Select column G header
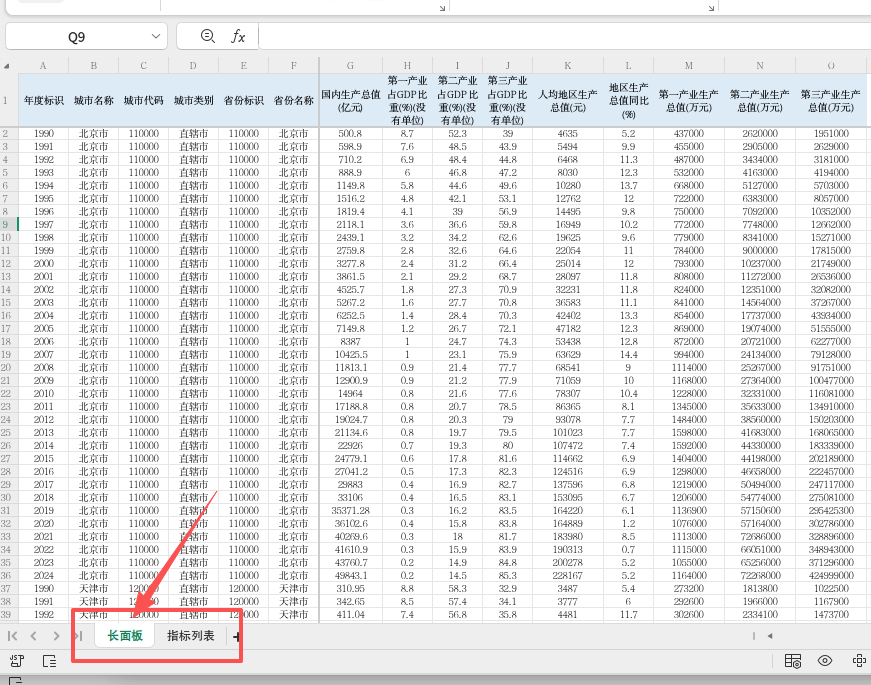This screenshot has height=685, width=871. (350, 66)
